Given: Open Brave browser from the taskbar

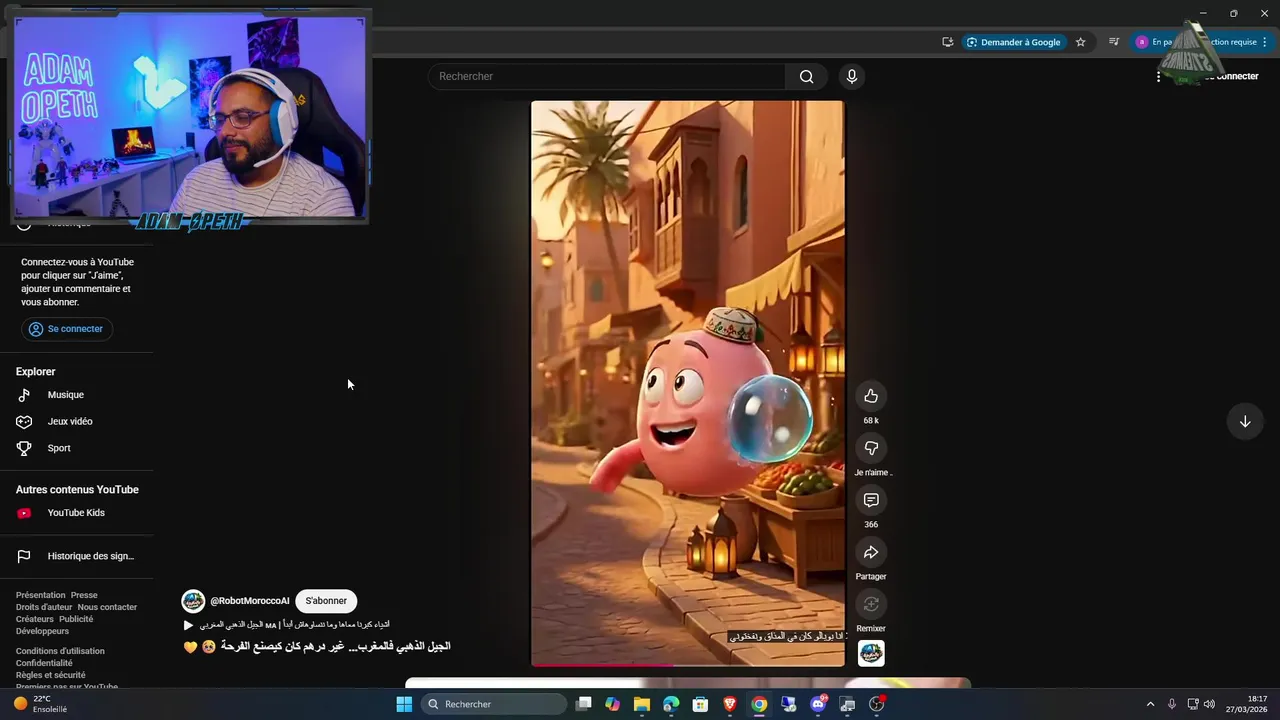Looking at the screenshot, I should pyautogui.click(x=730, y=704).
